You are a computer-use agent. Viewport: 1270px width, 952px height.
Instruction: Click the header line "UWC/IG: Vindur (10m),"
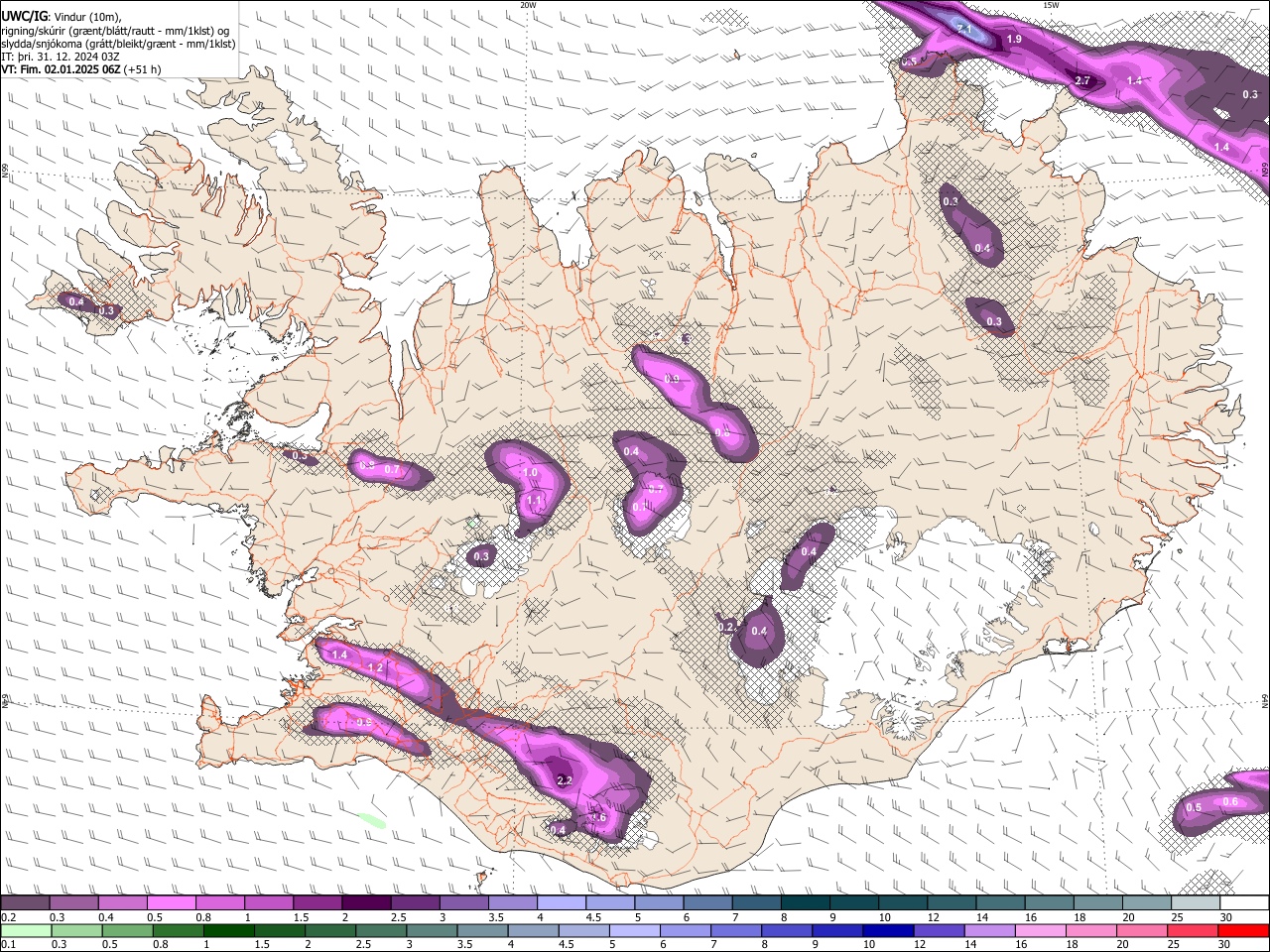click(x=62, y=16)
